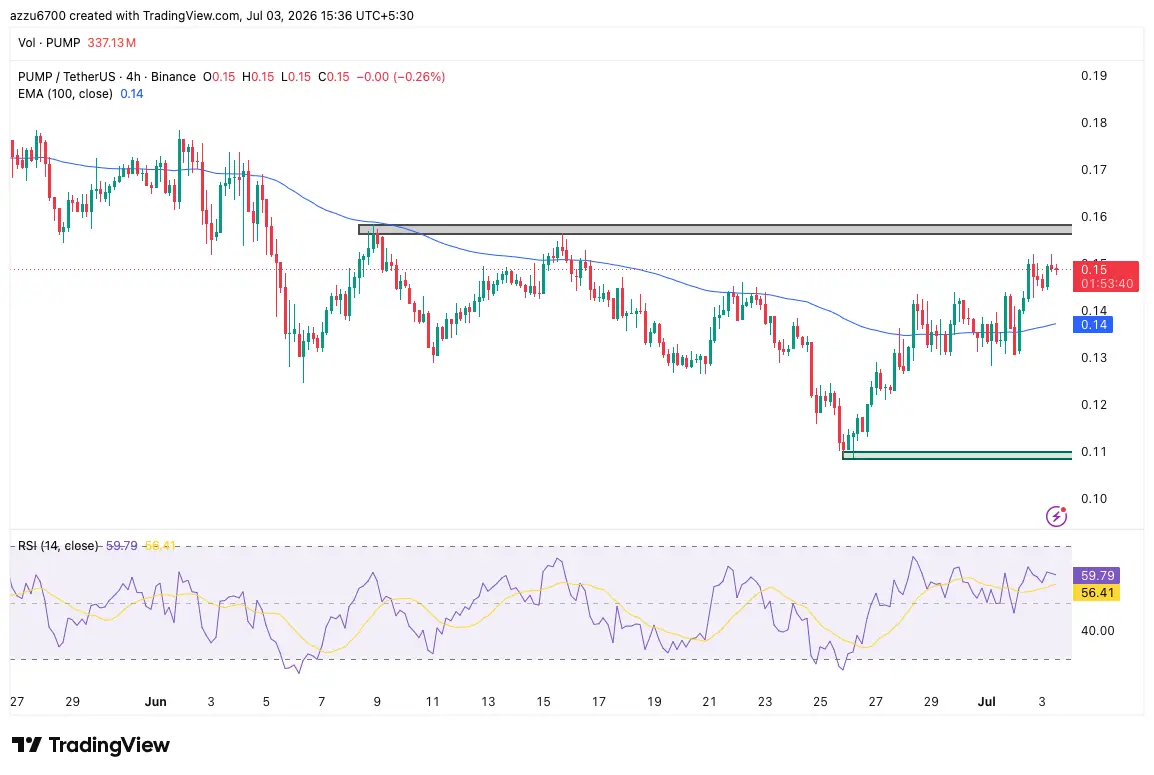Image resolution: width=1154 pixels, height=775 pixels.
Task: Click the 17 date label on the time axis
Action: (599, 701)
